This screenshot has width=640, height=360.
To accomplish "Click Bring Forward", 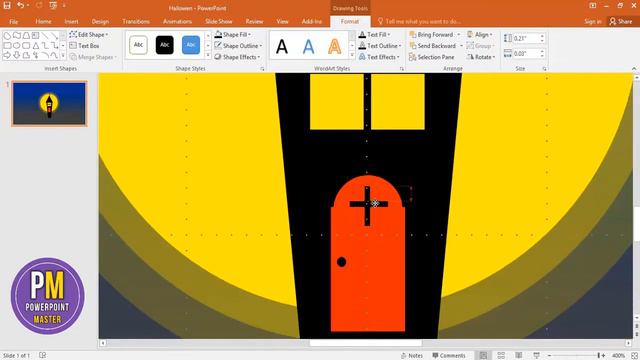I will coord(431,35).
